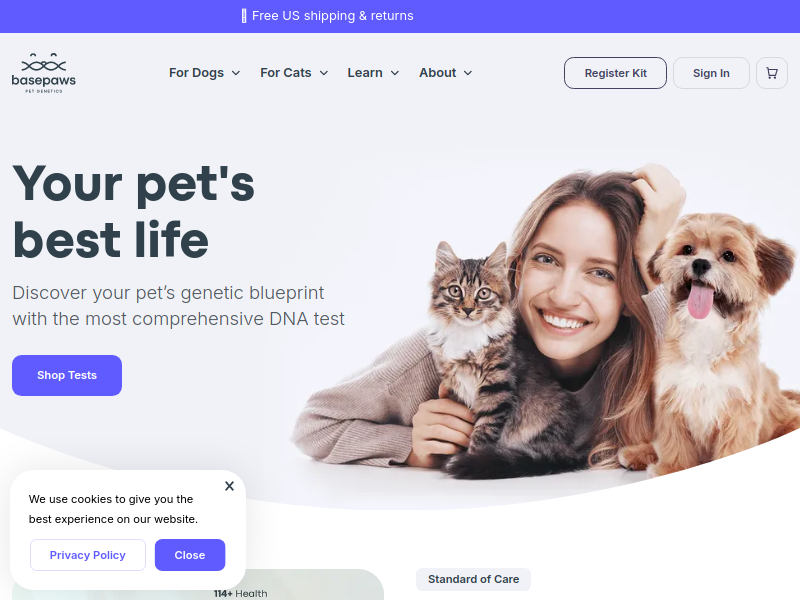Open the shopping cart icon
Image resolution: width=800 pixels, height=600 pixels.
(x=771, y=73)
